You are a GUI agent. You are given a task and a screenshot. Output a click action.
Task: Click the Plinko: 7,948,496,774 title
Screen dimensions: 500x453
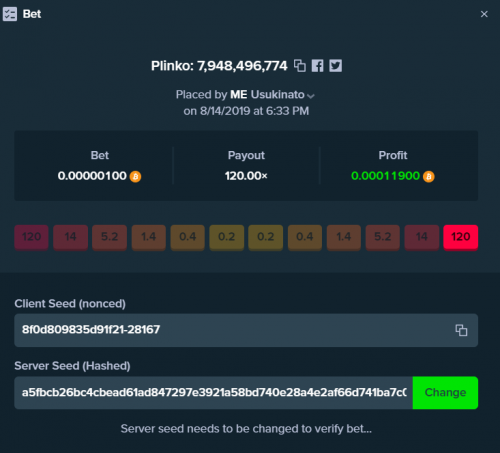pyautogui.click(x=219, y=66)
